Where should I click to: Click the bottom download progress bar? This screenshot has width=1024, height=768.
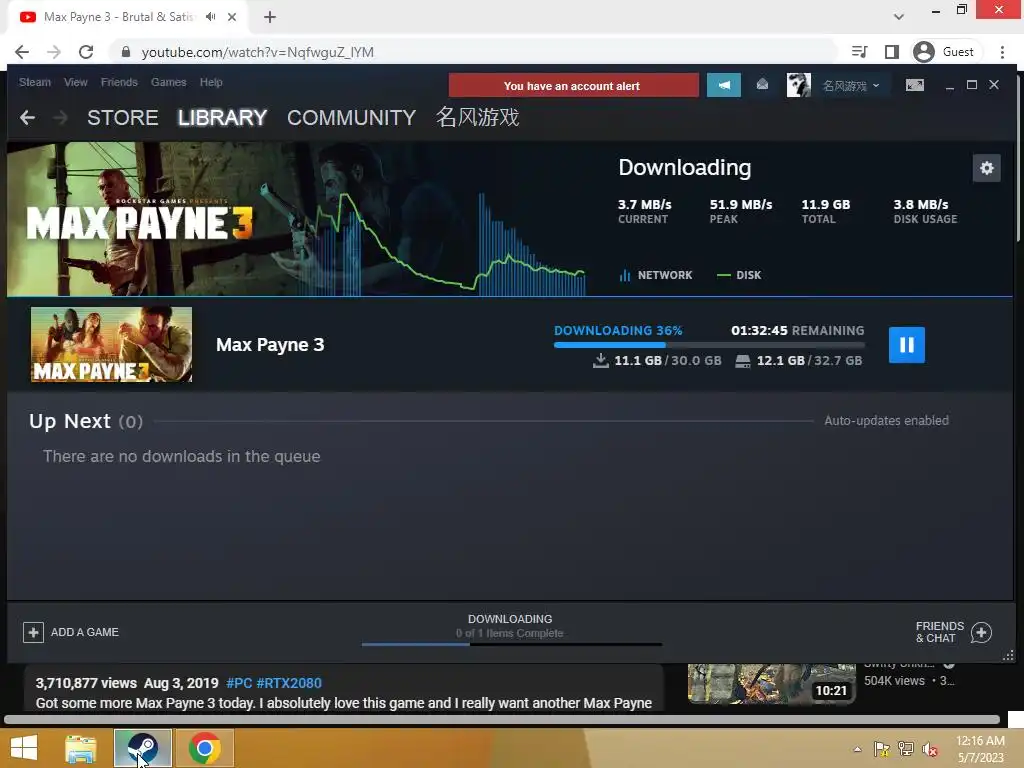[x=511, y=645]
